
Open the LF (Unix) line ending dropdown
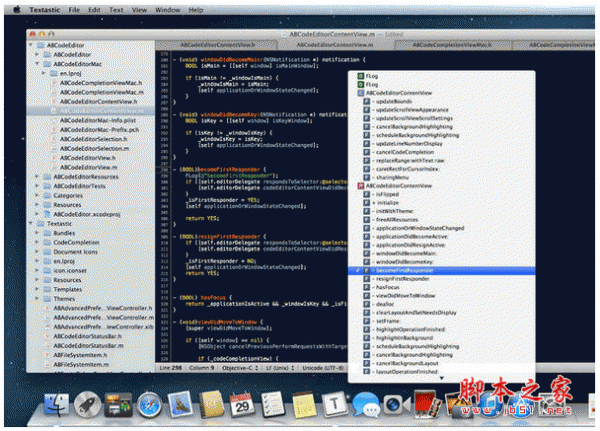coord(280,368)
